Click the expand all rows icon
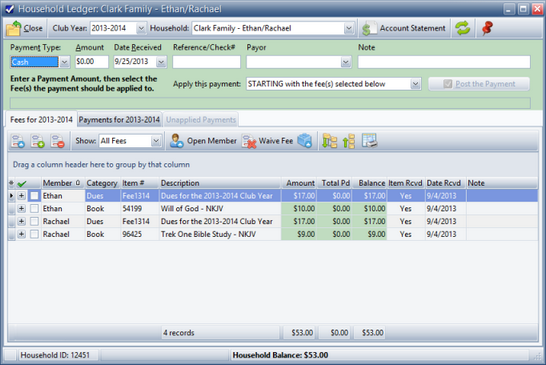The image size is (546, 365). [329, 141]
